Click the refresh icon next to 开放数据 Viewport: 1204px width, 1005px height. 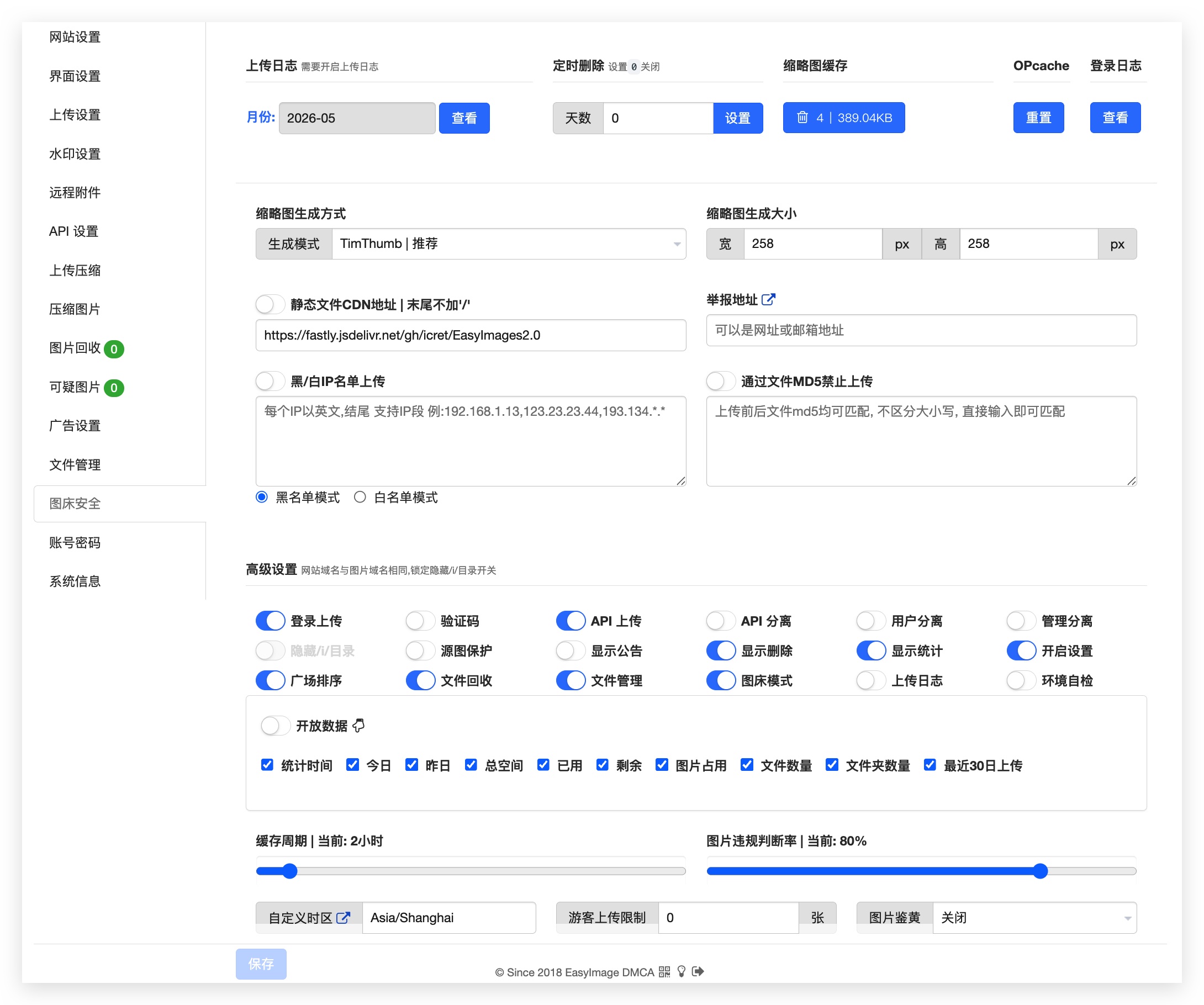[x=359, y=725]
